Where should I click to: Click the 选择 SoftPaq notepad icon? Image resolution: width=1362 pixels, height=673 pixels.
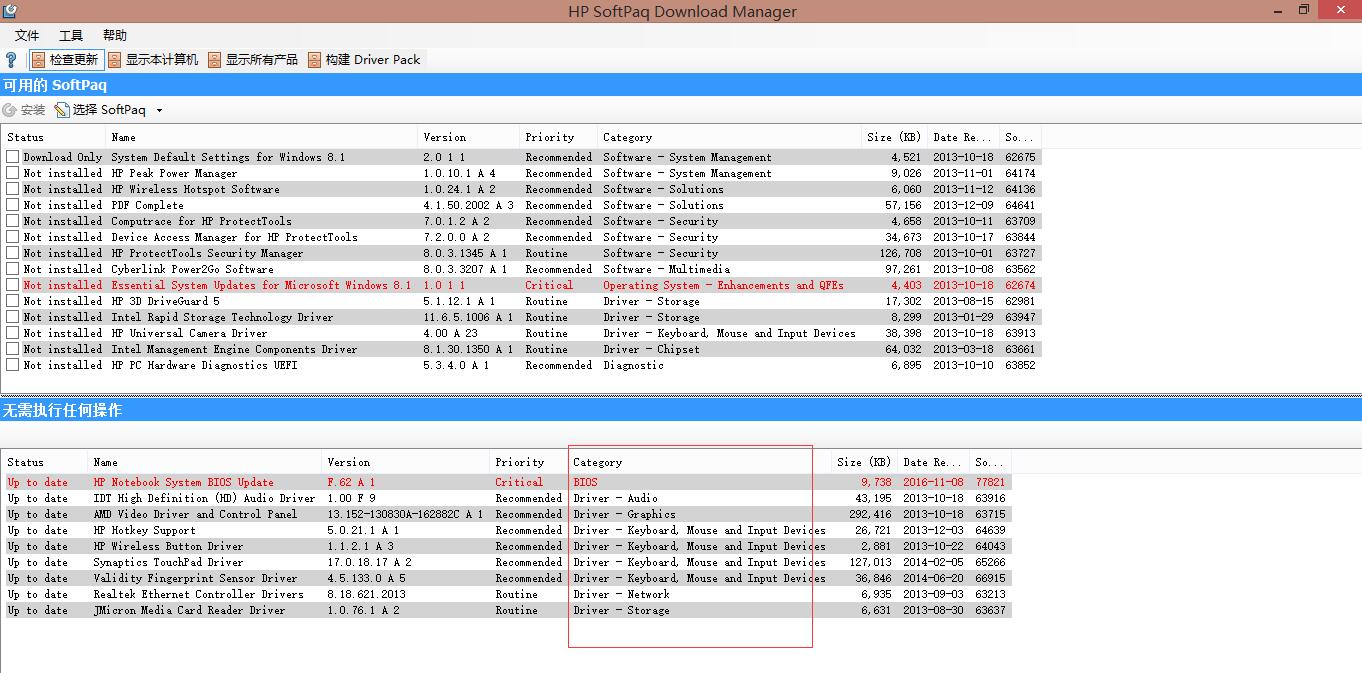[x=62, y=110]
